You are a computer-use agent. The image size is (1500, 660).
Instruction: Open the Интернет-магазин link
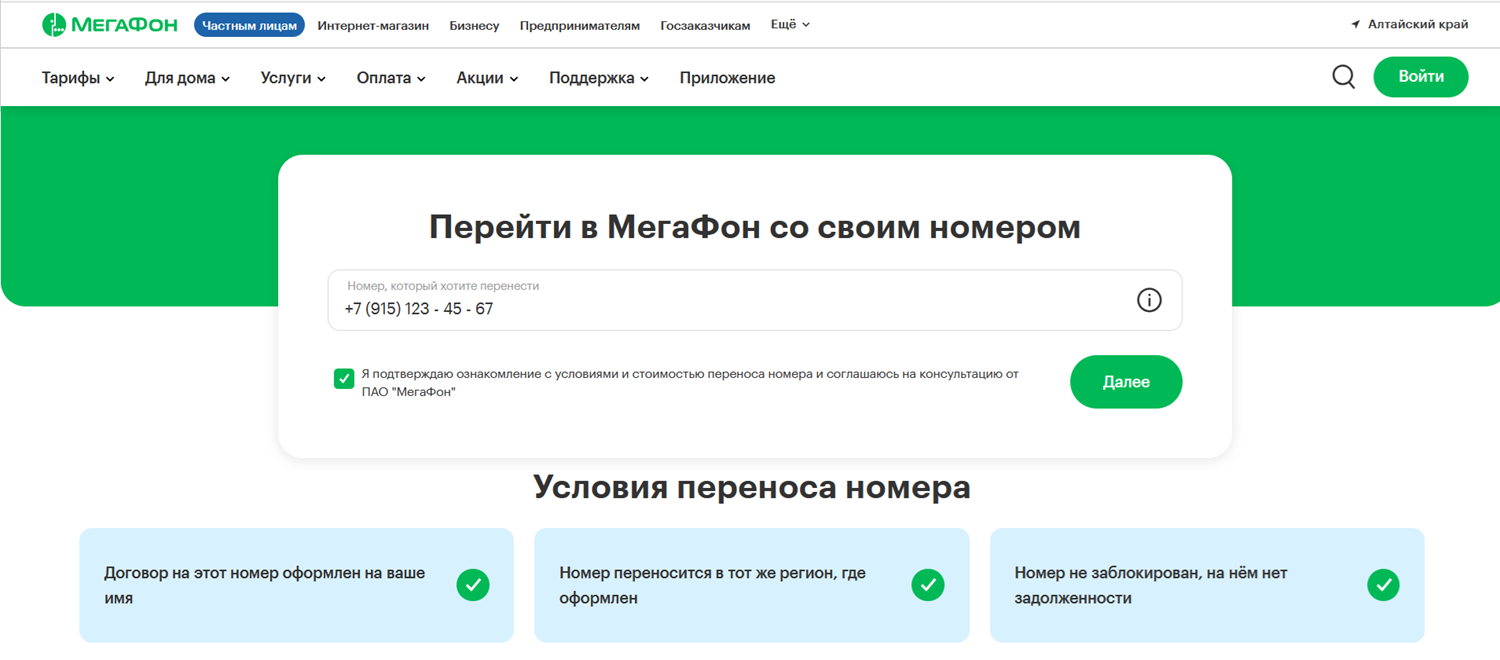[x=373, y=26]
